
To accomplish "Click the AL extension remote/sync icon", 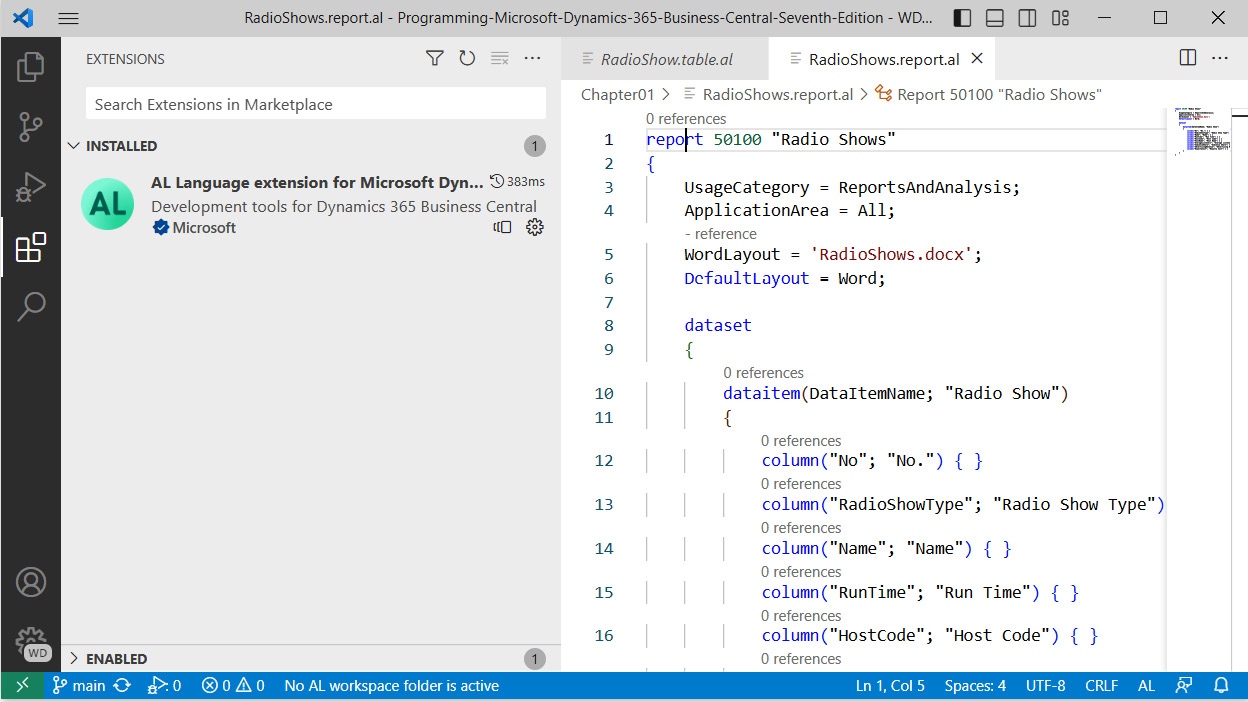I will pyautogui.click(x=502, y=228).
